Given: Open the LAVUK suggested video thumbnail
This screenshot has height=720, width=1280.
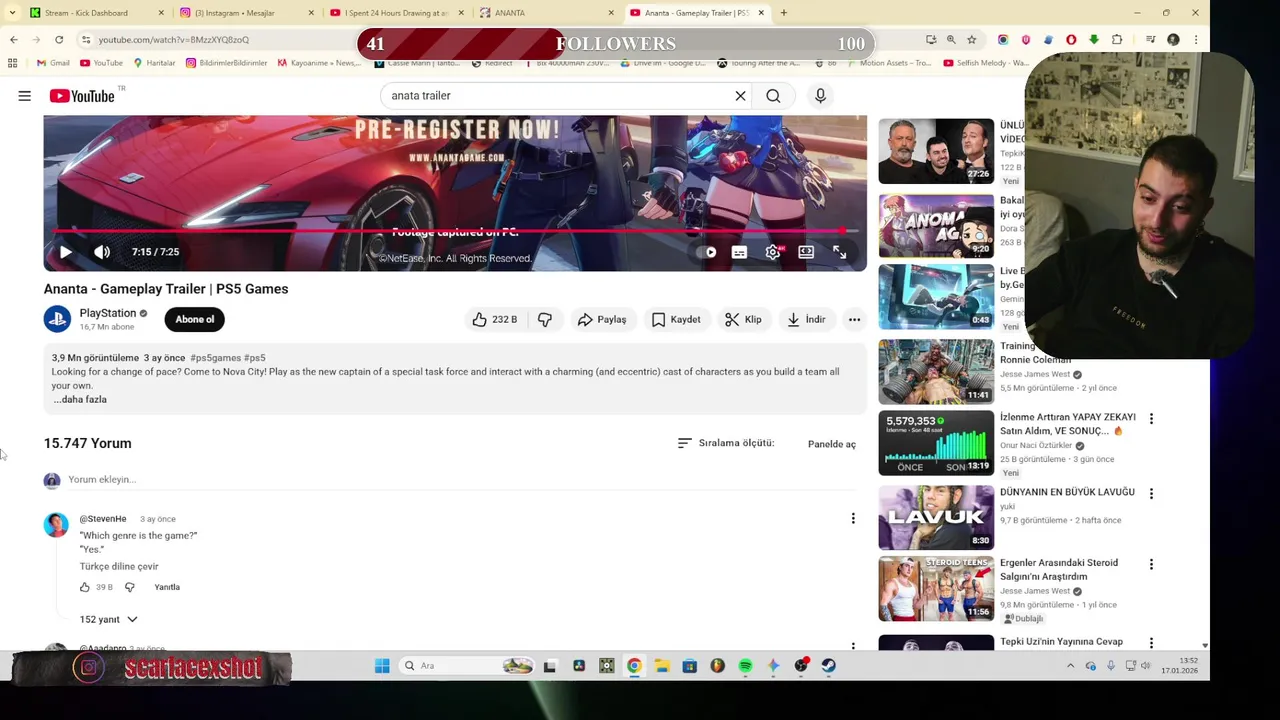Looking at the screenshot, I should [x=936, y=517].
